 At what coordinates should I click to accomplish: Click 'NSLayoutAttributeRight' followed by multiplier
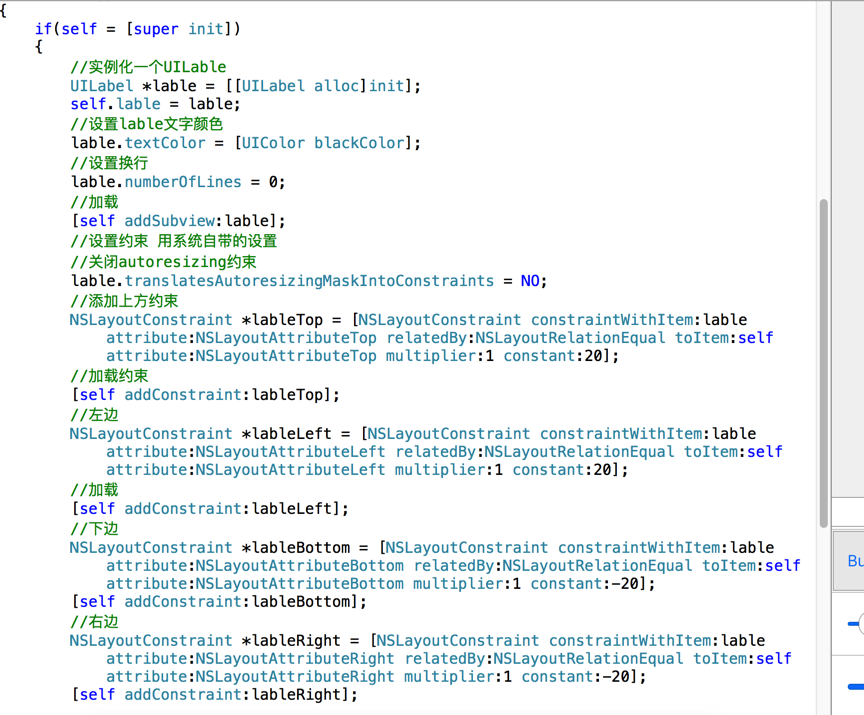[295, 677]
